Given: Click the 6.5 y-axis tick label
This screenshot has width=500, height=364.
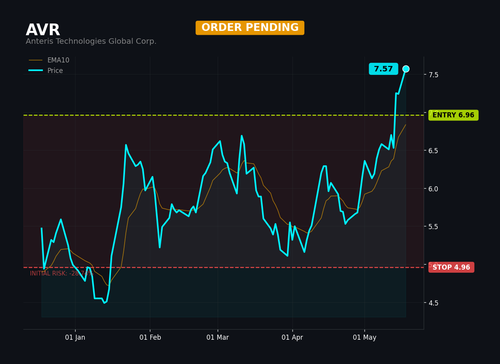Looking at the screenshot, I should click(433, 151).
